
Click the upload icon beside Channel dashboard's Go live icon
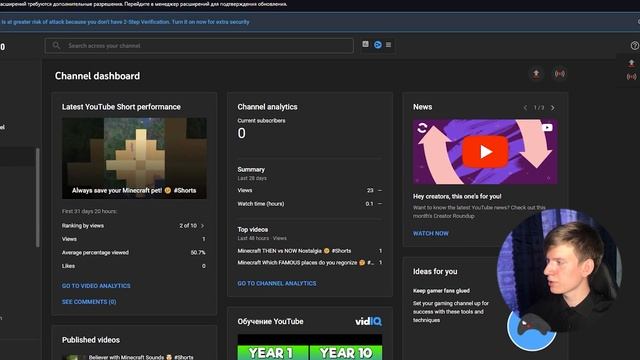coord(536,74)
